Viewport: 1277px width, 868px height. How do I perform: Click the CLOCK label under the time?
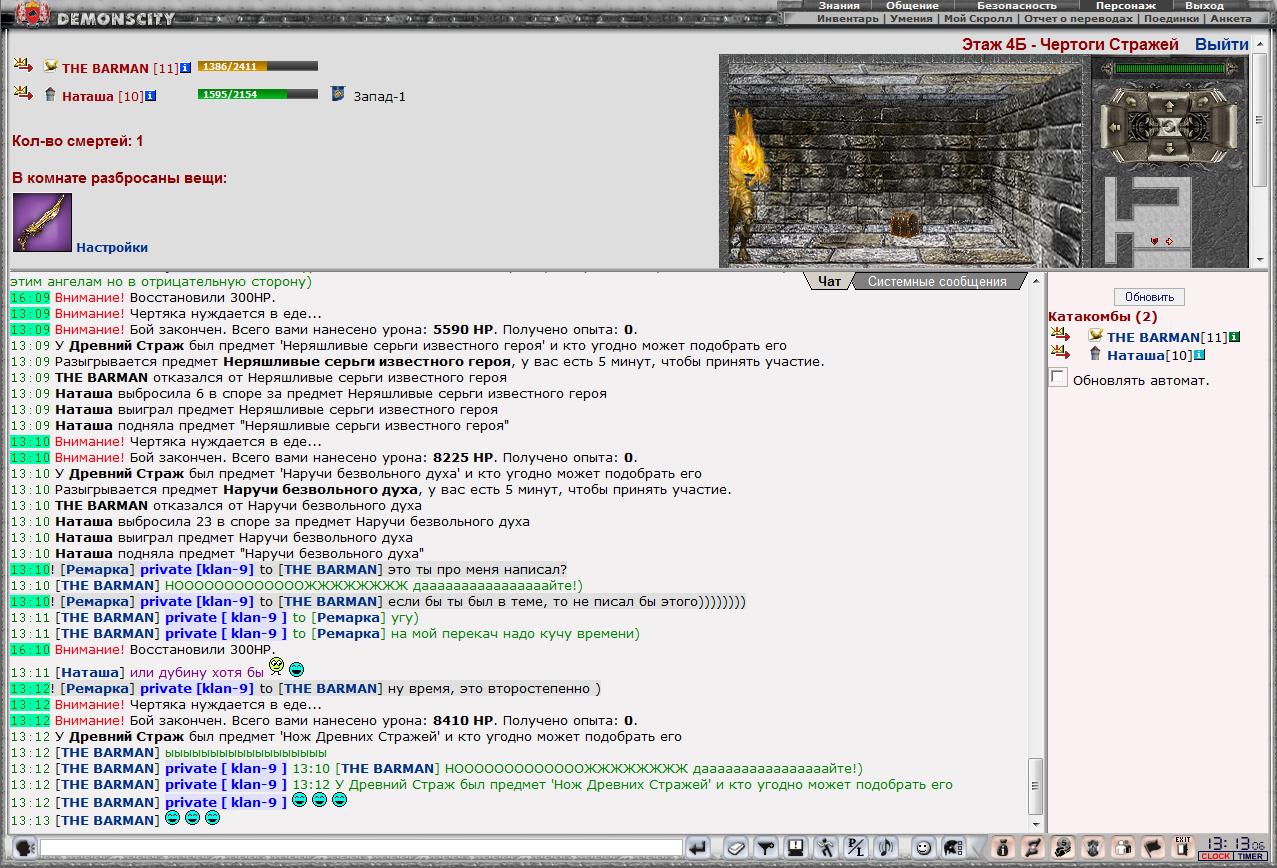pos(1215,856)
